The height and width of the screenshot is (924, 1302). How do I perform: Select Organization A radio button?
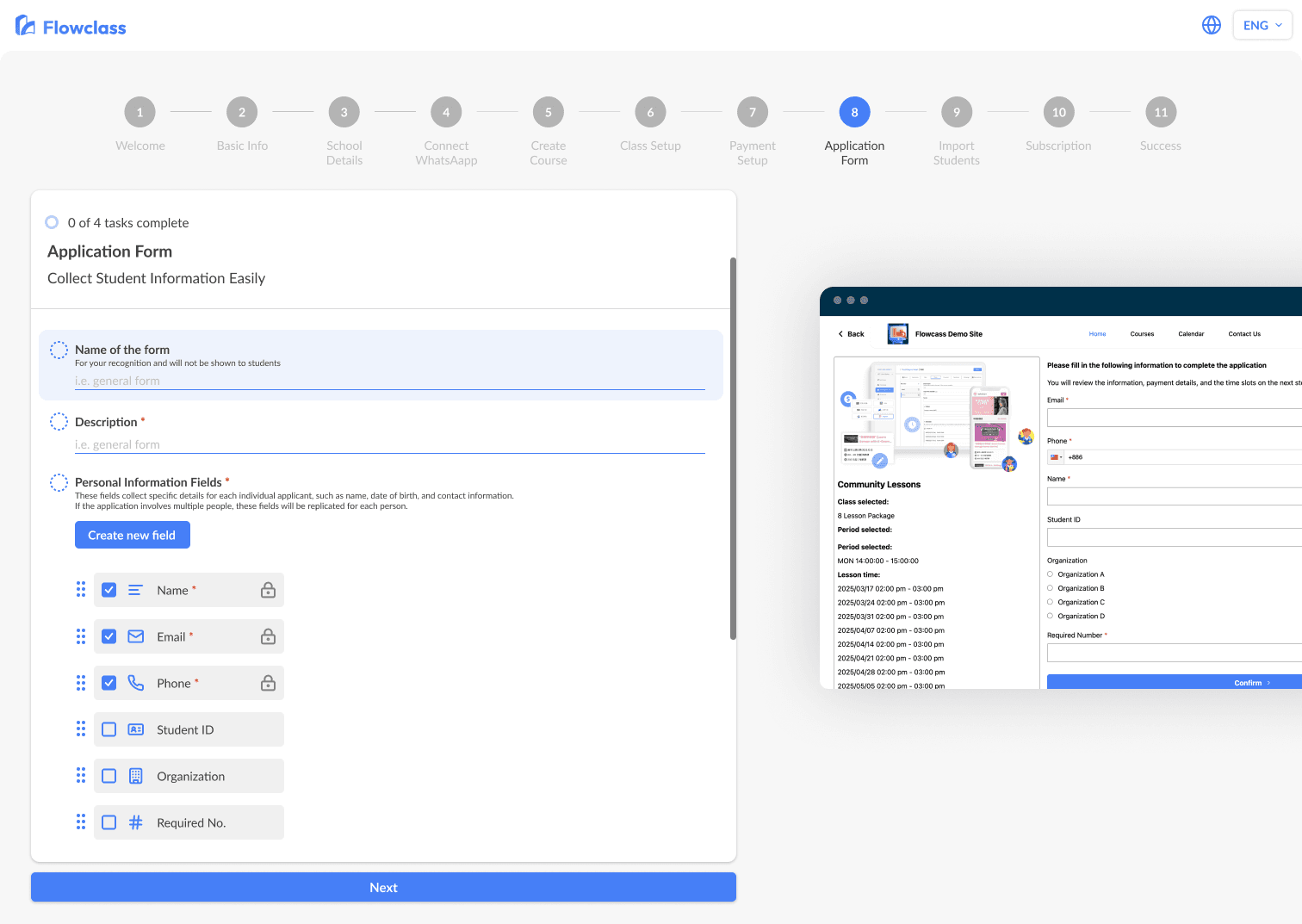[x=1050, y=574]
